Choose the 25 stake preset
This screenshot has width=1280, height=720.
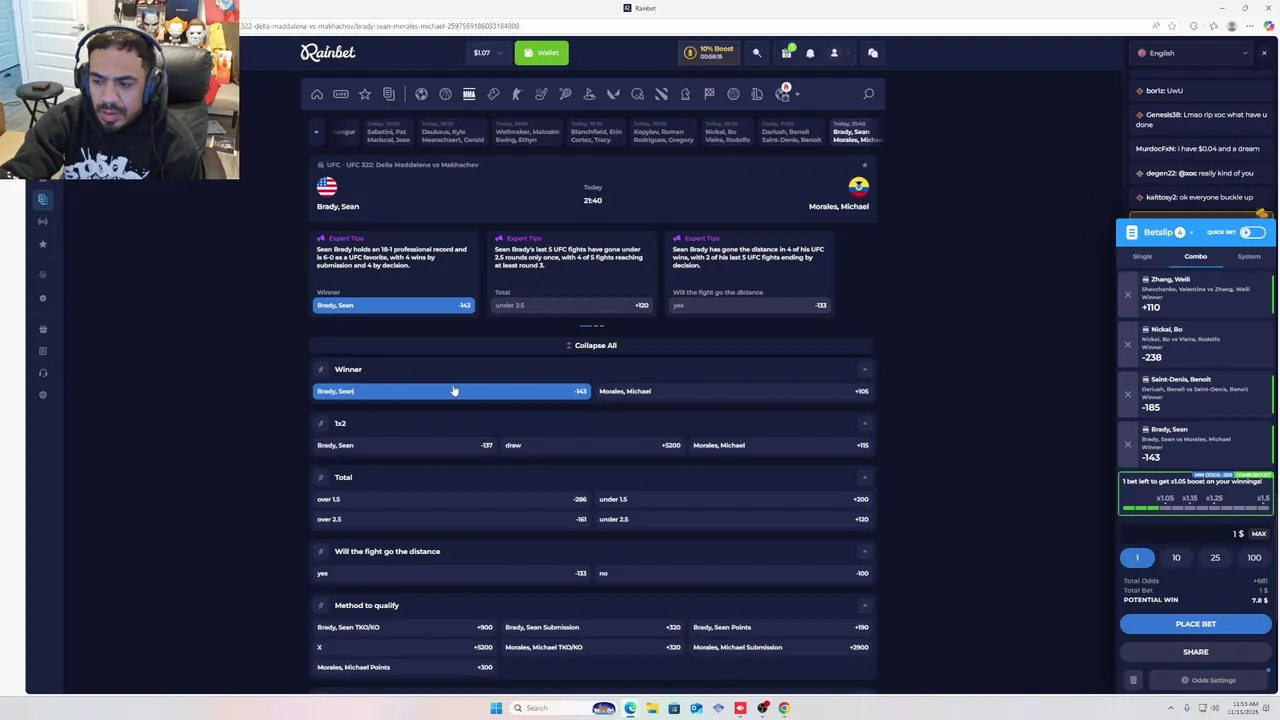coord(1215,558)
